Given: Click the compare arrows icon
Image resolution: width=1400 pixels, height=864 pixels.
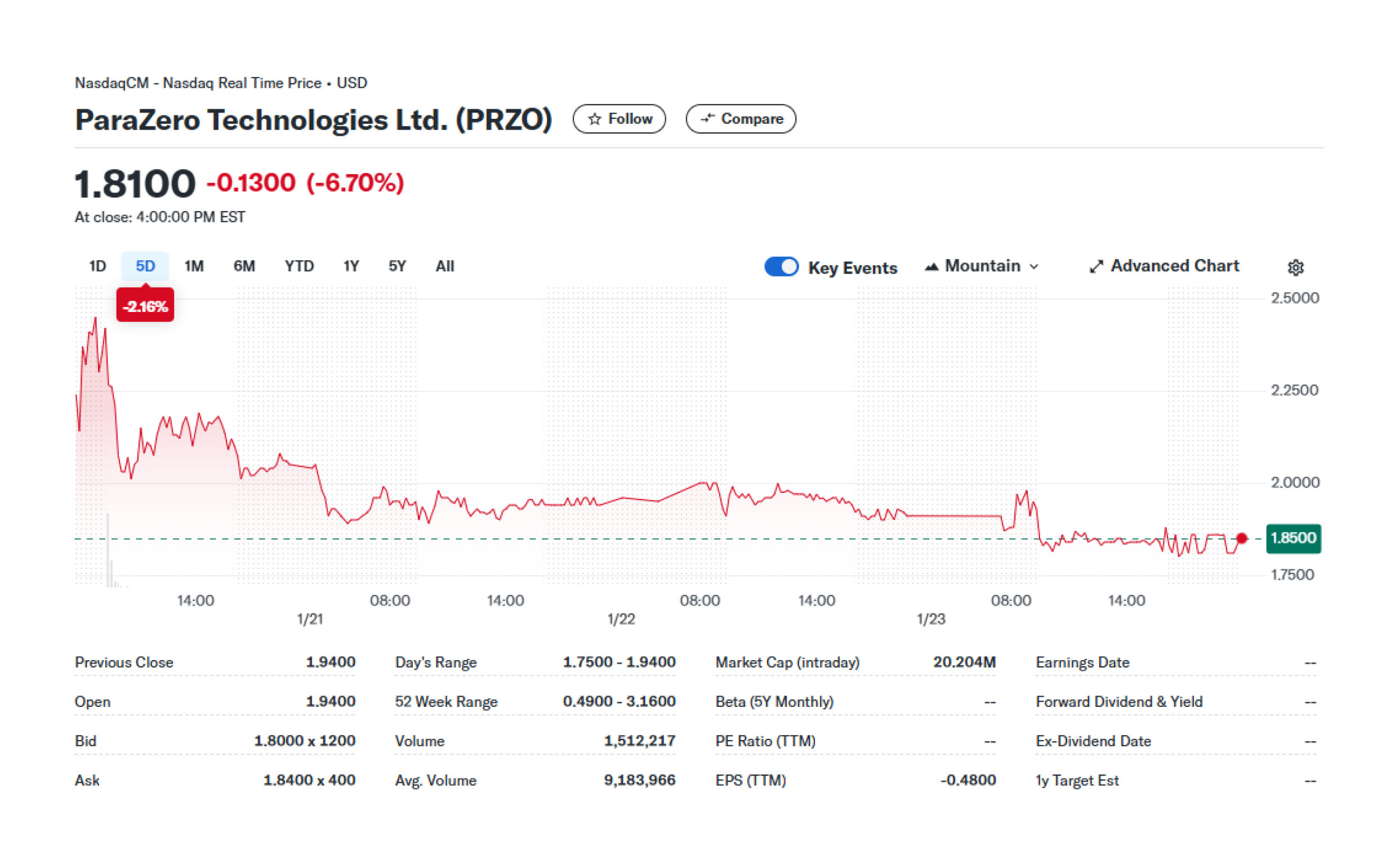Looking at the screenshot, I should (x=707, y=118).
